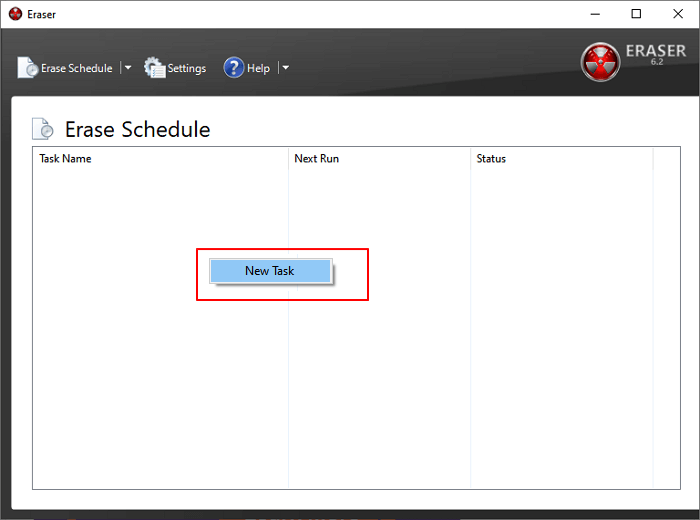Minimize the Eraser window
700x520 pixels.
click(592, 14)
